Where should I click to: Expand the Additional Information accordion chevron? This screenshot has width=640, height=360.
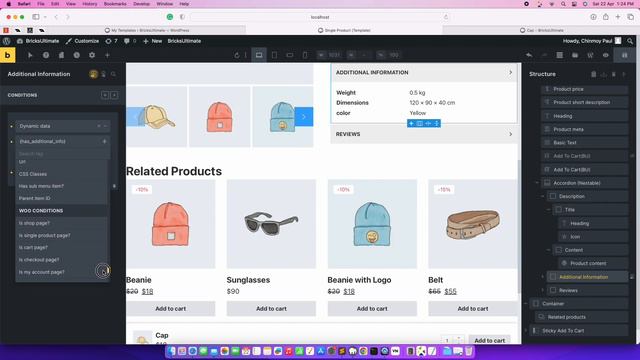tap(510, 72)
